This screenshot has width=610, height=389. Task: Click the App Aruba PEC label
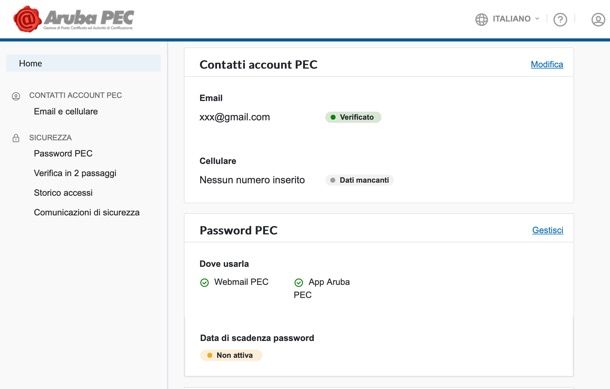pyautogui.click(x=322, y=288)
